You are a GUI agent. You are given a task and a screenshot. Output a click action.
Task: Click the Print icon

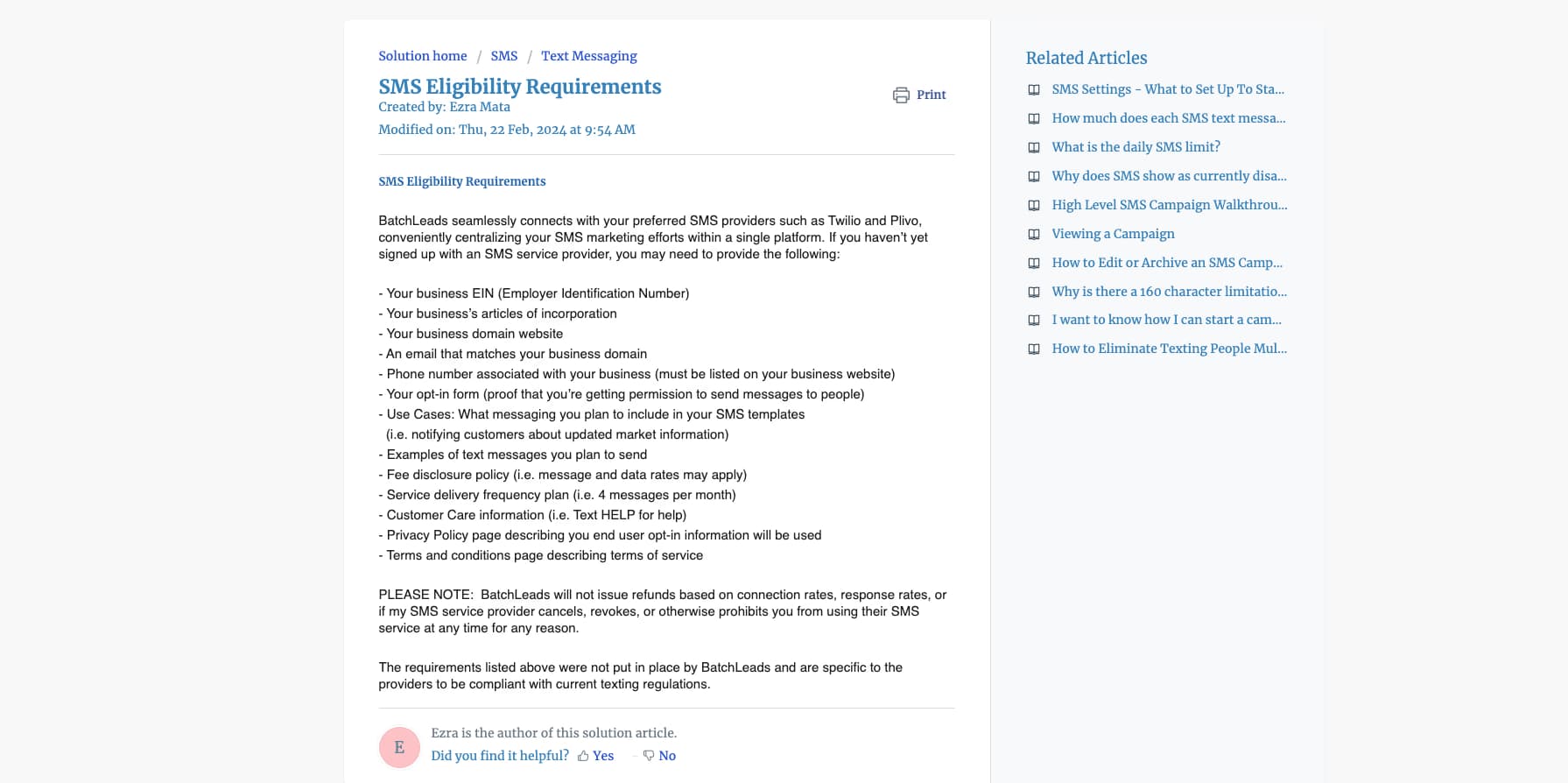[902, 95]
